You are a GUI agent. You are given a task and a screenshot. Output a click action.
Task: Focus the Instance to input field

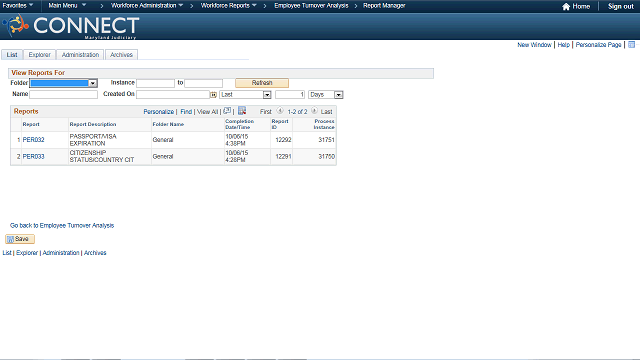pyautogui.click(x=204, y=83)
